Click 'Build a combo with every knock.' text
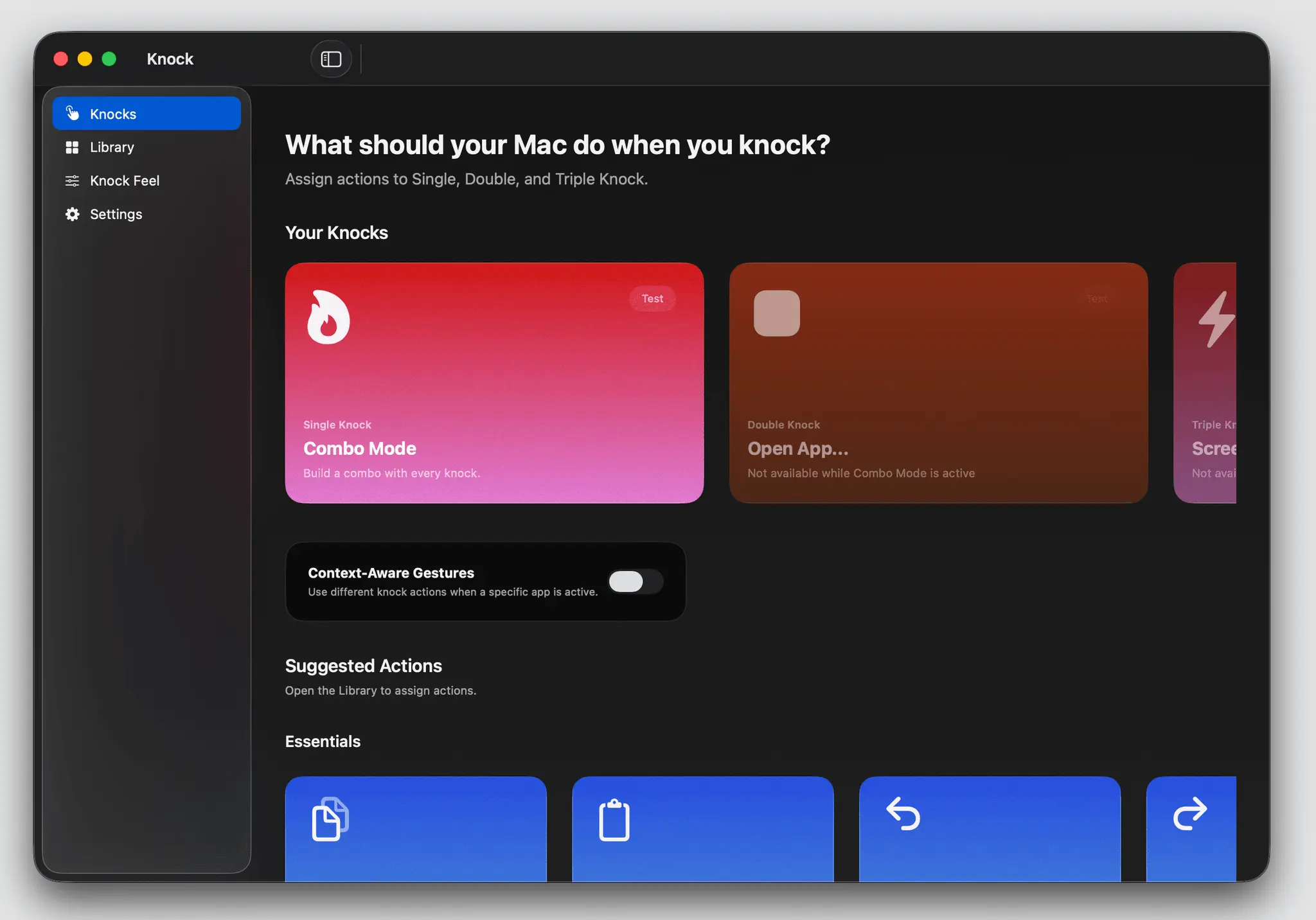 (x=392, y=473)
